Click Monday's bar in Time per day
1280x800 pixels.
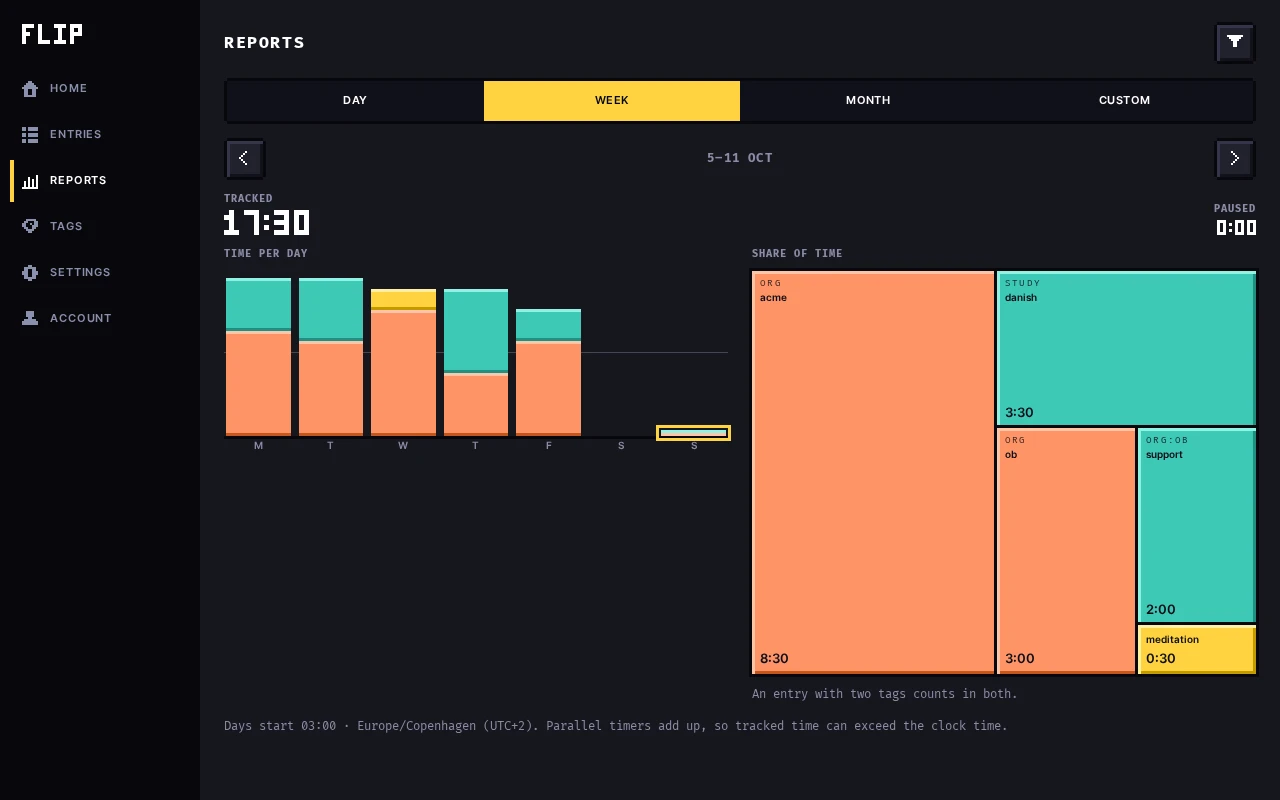(x=258, y=357)
